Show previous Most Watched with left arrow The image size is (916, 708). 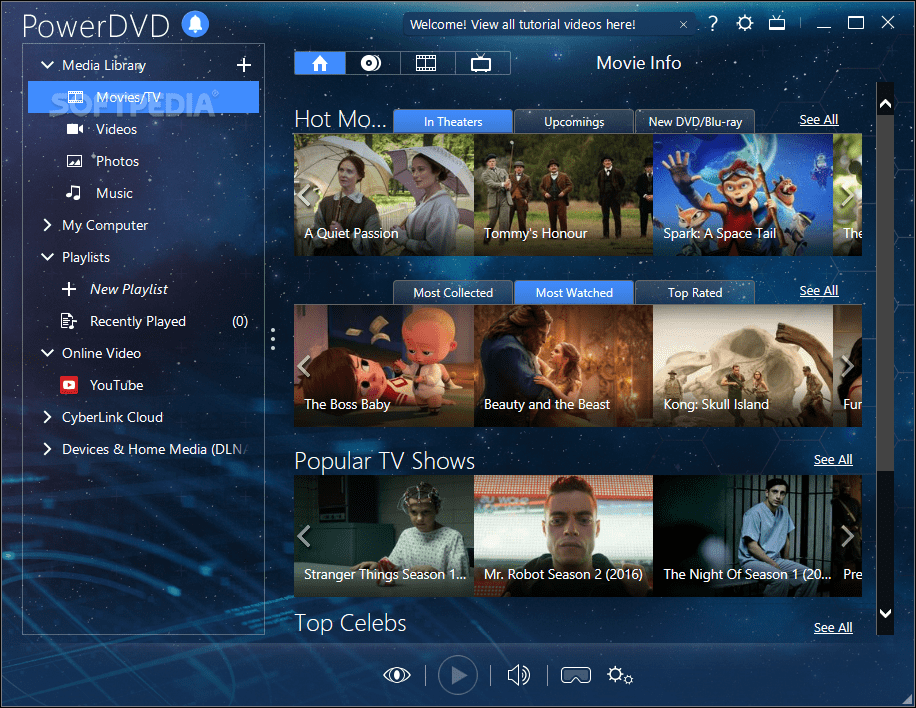point(304,366)
